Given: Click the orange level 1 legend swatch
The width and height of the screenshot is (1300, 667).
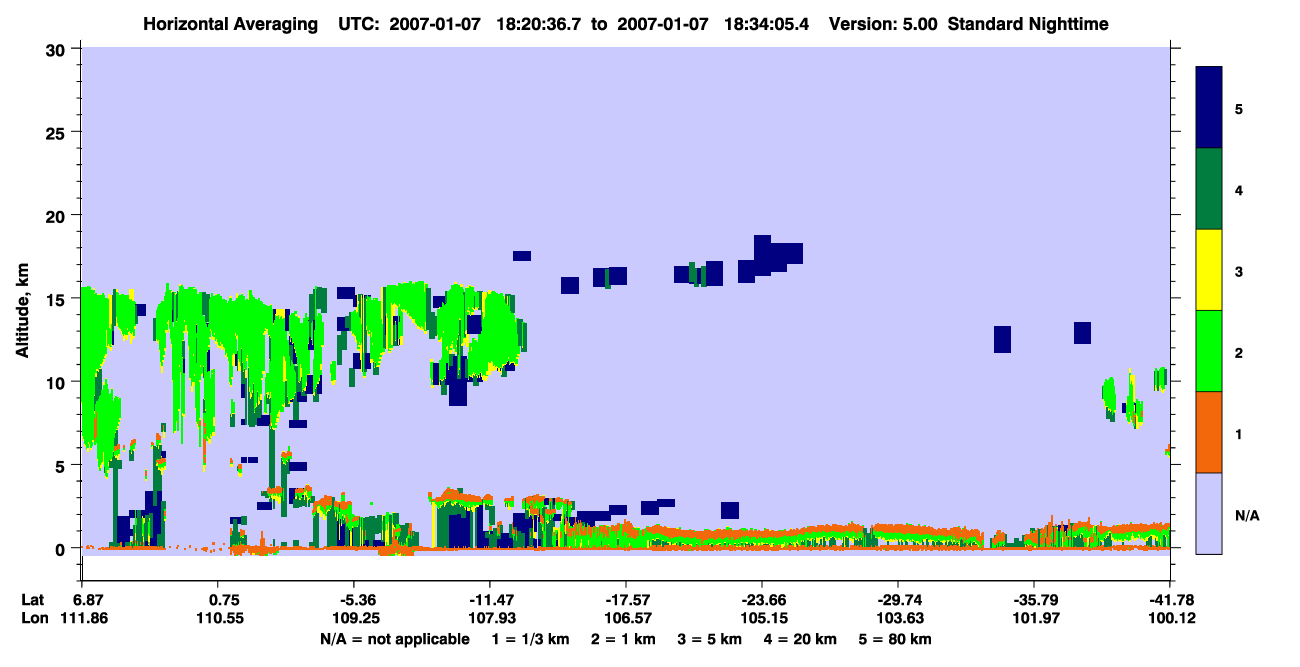Looking at the screenshot, I should [1209, 432].
